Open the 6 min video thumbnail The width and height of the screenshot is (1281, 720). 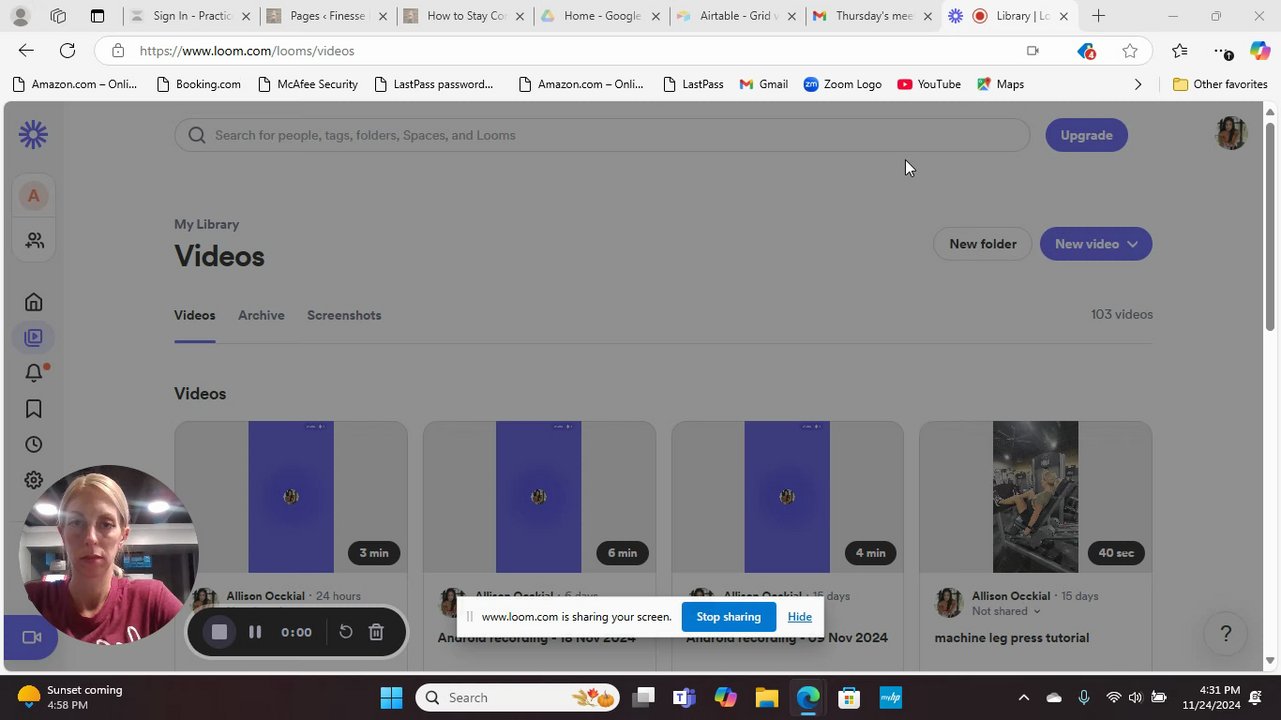(539, 497)
